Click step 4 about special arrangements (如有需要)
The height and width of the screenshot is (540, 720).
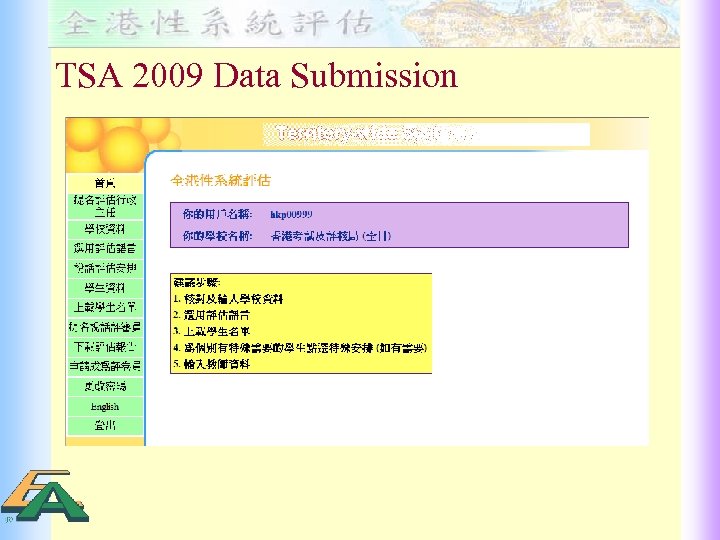(300, 348)
